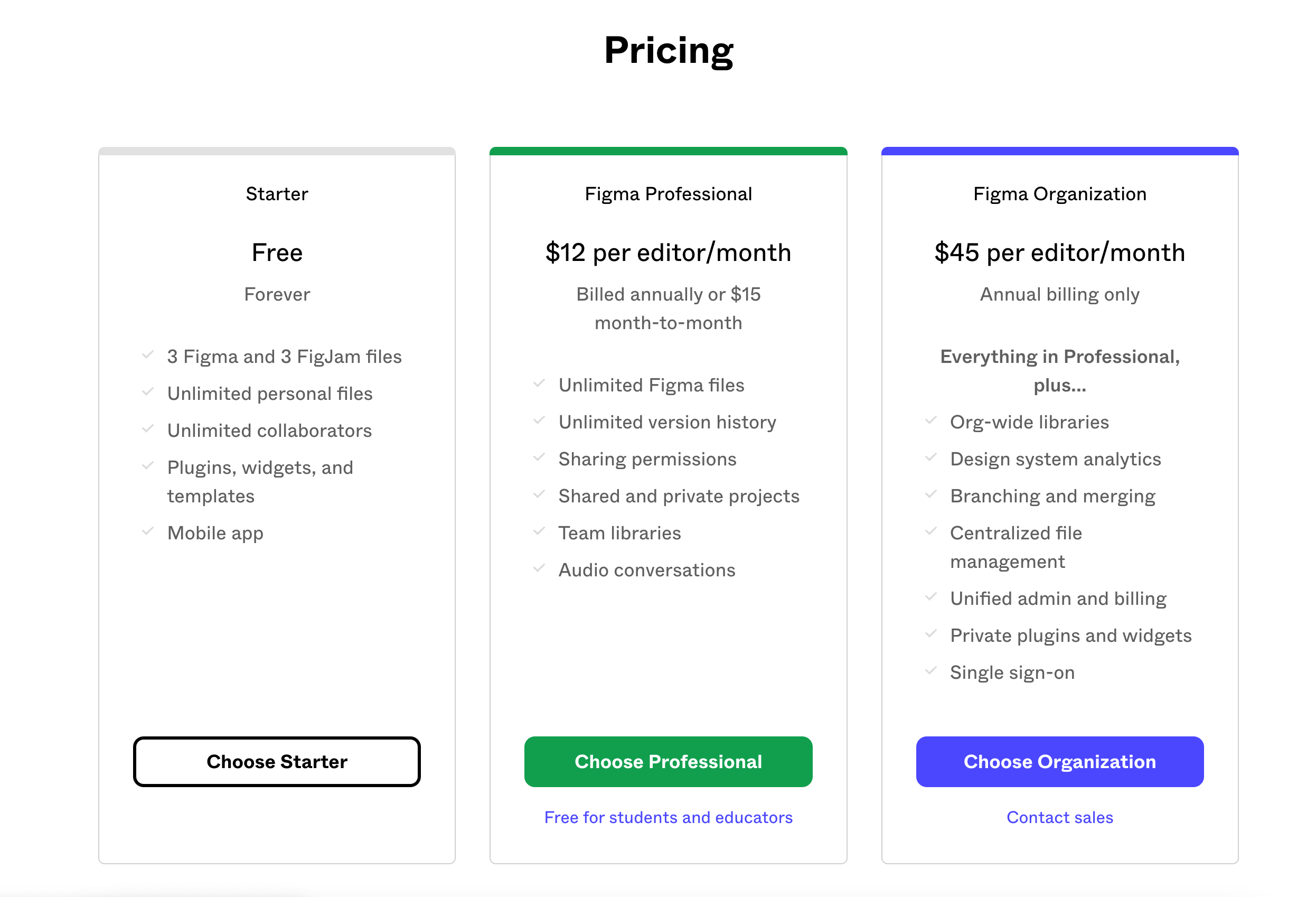1316x897 pixels.
Task: Click checkmark next to Team libraries
Action: click(539, 531)
